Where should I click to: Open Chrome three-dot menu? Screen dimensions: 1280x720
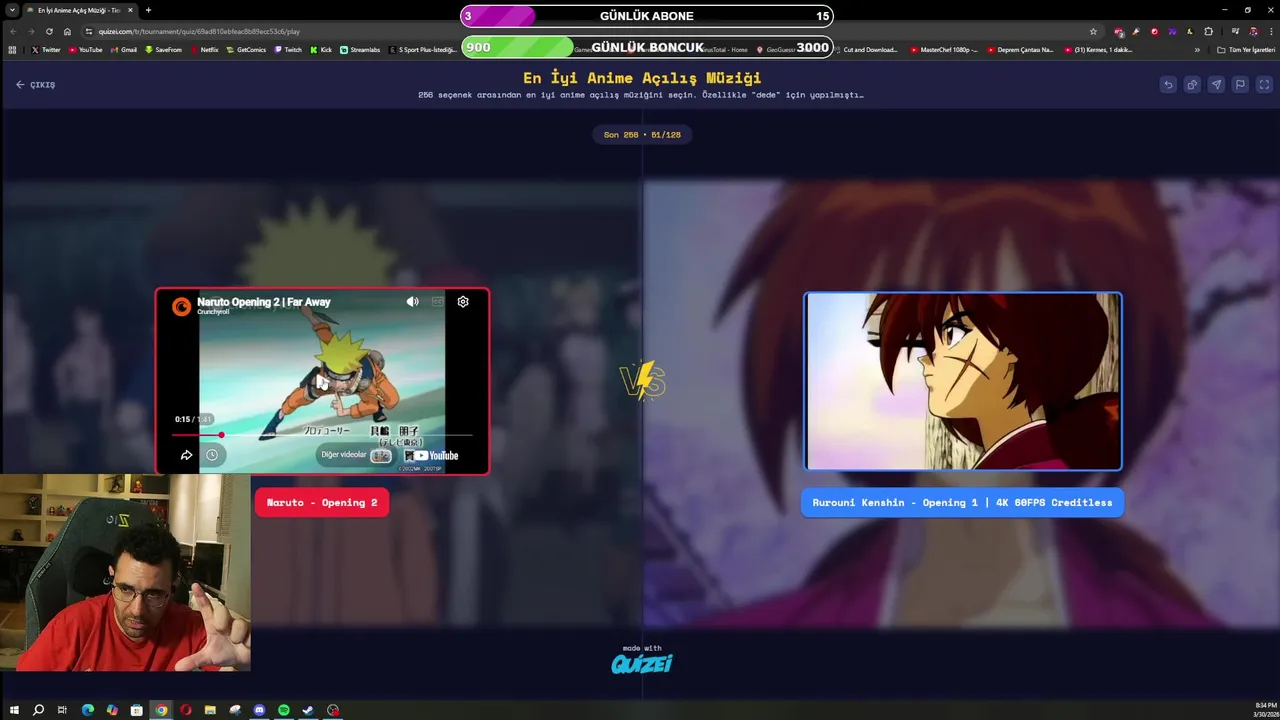click(x=1269, y=31)
